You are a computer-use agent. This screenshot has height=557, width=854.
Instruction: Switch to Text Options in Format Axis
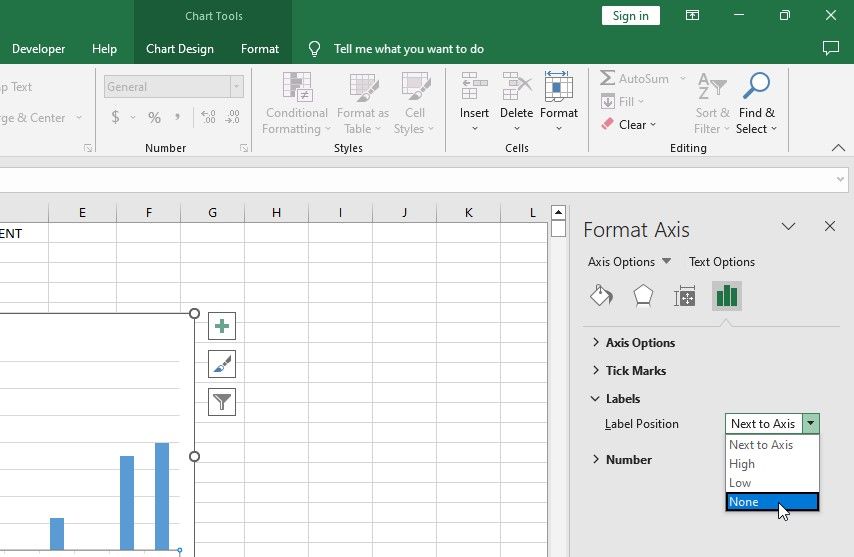[x=721, y=262]
